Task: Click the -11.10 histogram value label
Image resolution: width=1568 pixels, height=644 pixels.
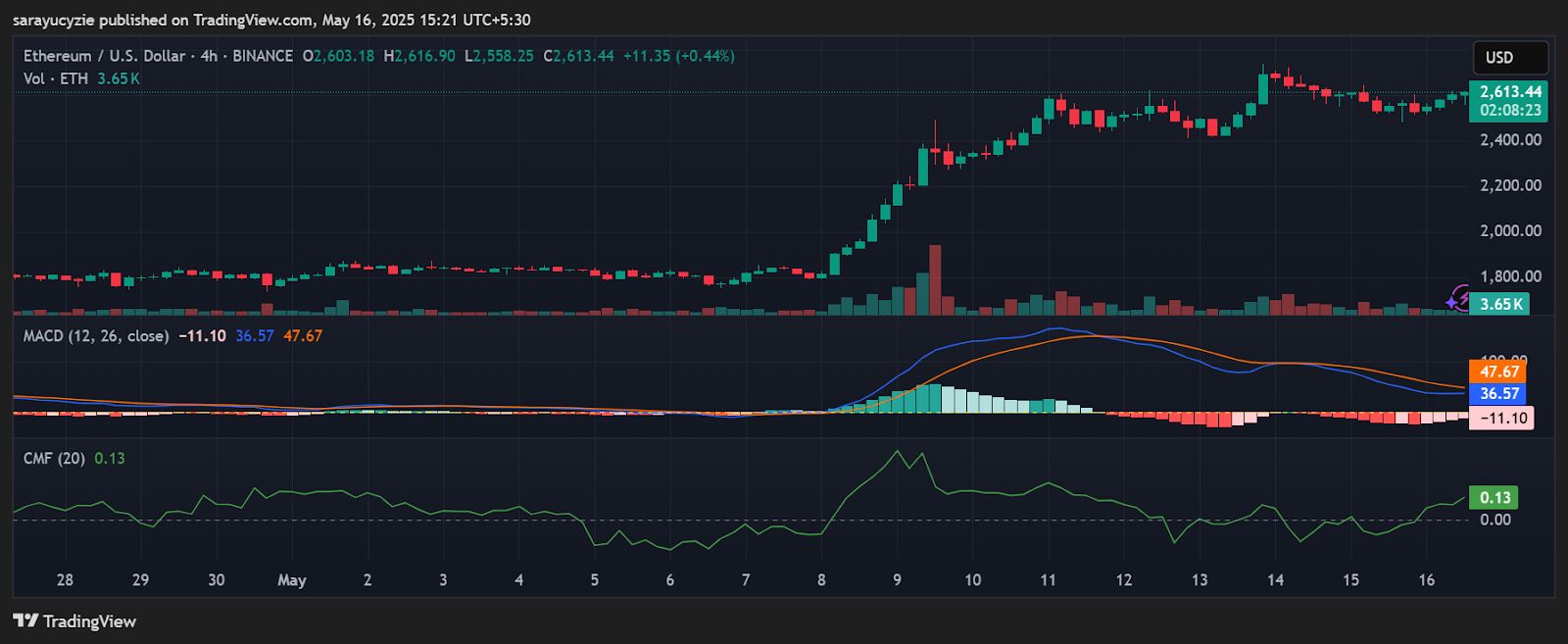Action: click(1501, 418)
